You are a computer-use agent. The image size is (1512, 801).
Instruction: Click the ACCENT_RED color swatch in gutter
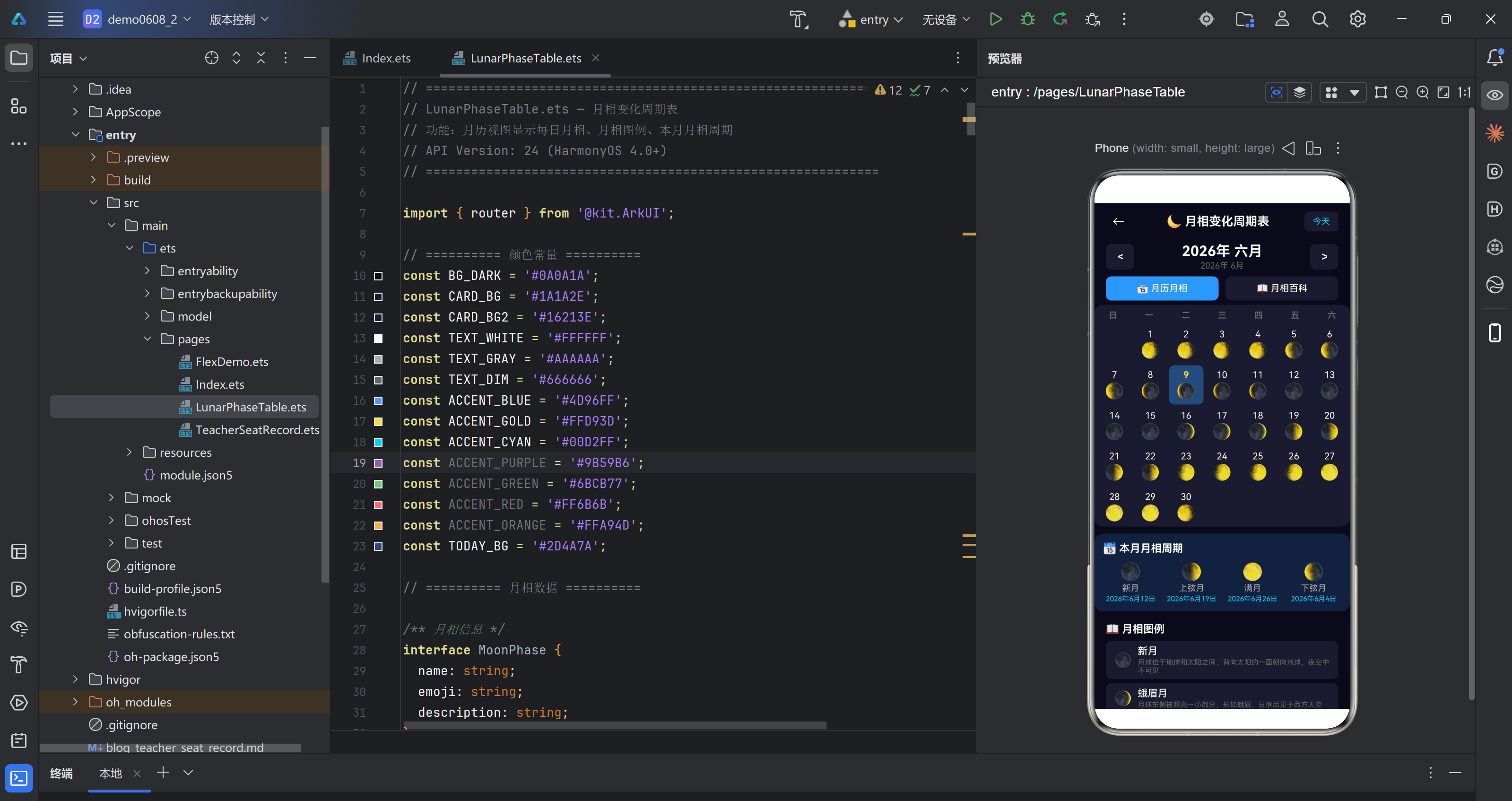pos(378,505)
